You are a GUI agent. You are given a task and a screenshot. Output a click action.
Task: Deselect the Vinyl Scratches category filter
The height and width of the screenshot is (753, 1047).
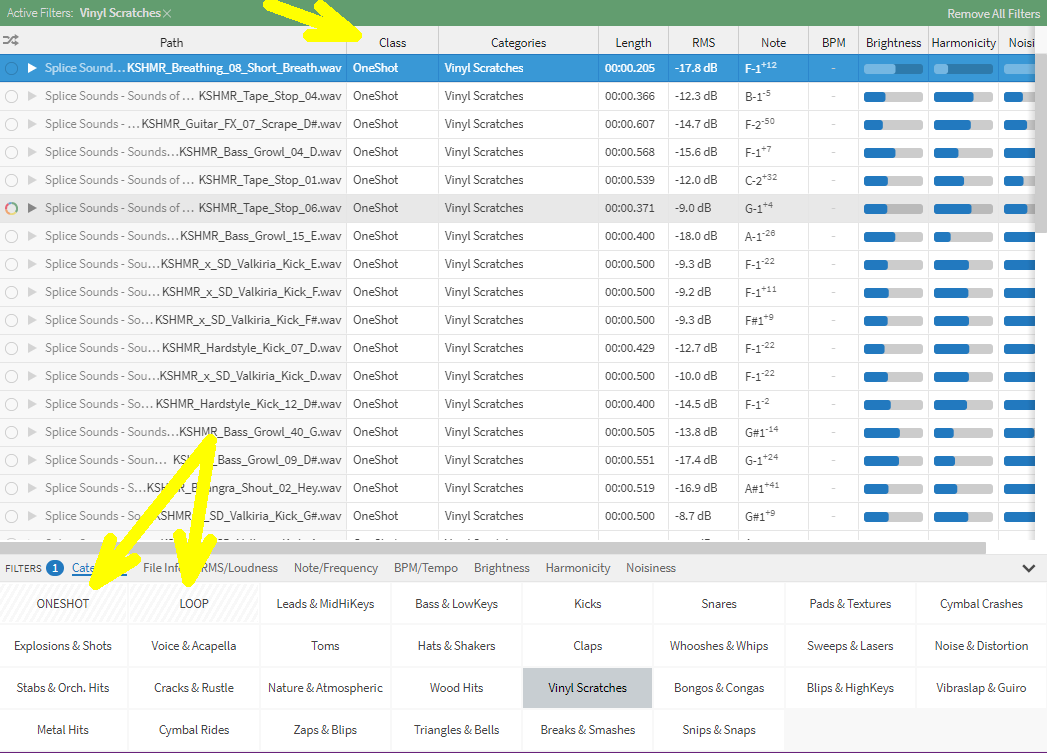588,688
